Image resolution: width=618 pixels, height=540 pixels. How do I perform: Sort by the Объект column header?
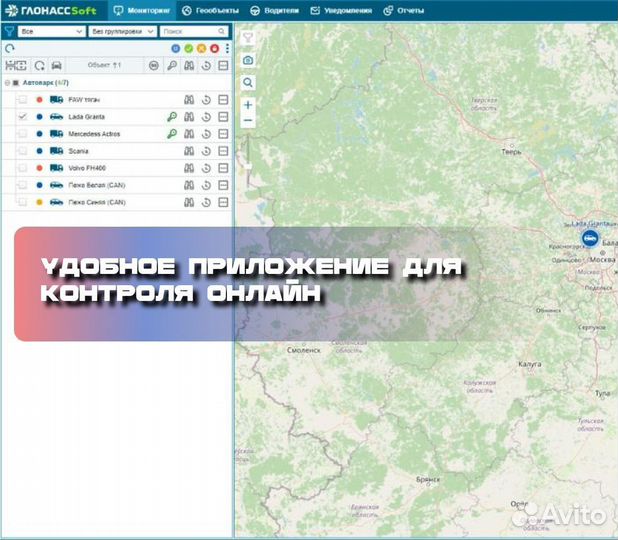(x=104, y=65)
